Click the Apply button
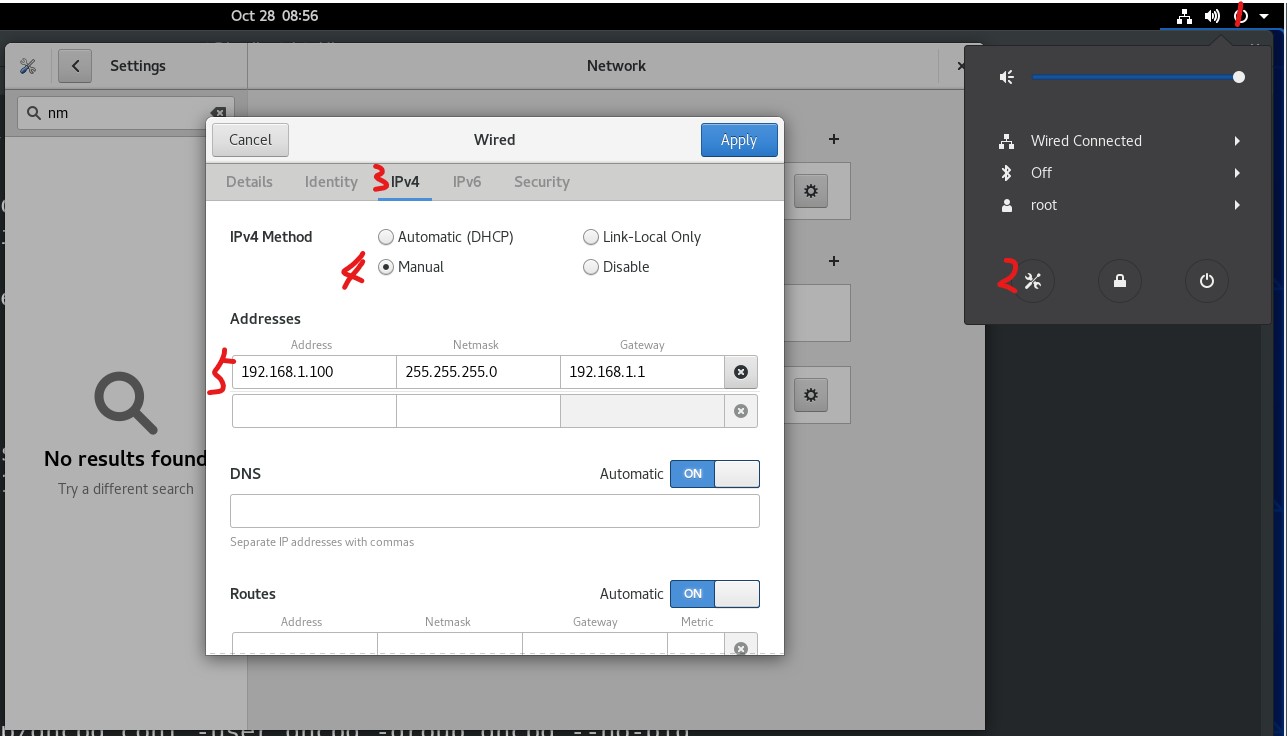Screen dimensions: 1287x736 [738, 140]
